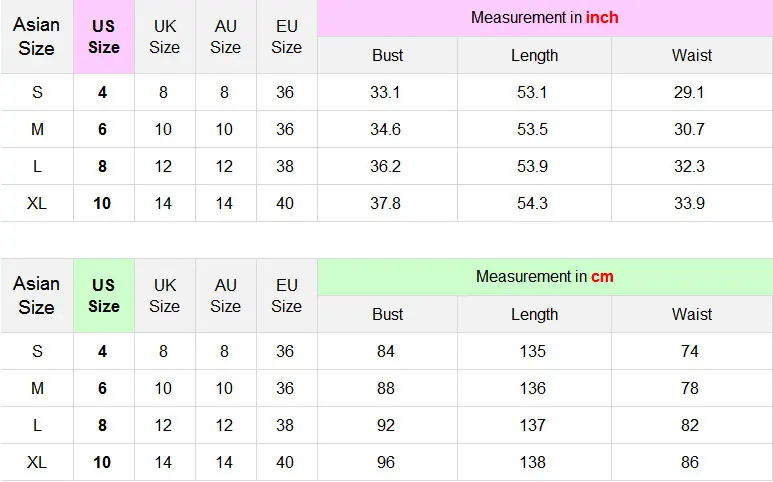This screenshot has width=773, height=482.
Task: Click the pink US Size header cell
Action: [104, 37]
